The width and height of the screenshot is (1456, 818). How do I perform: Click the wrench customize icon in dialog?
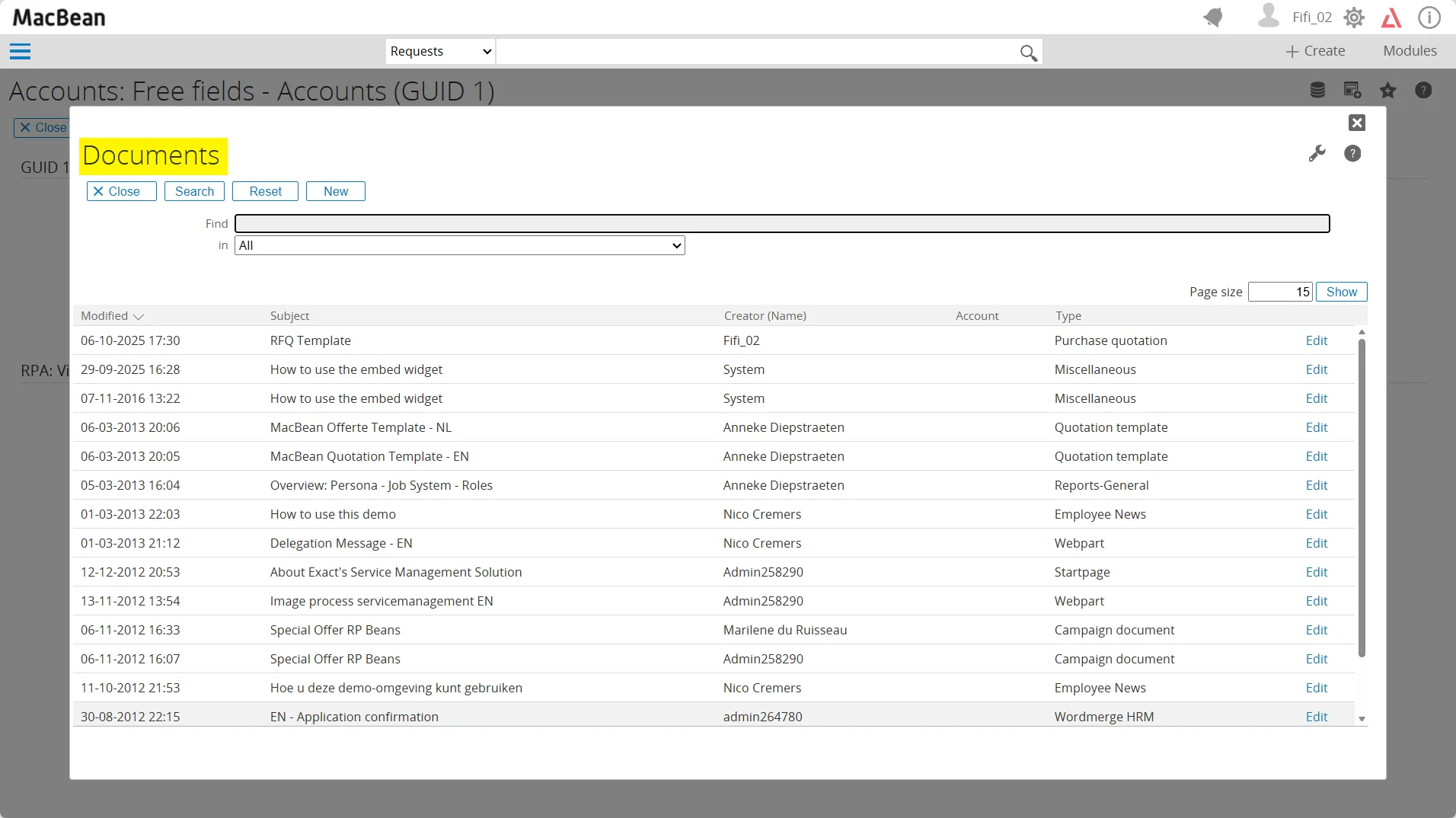pos(1317,154)
